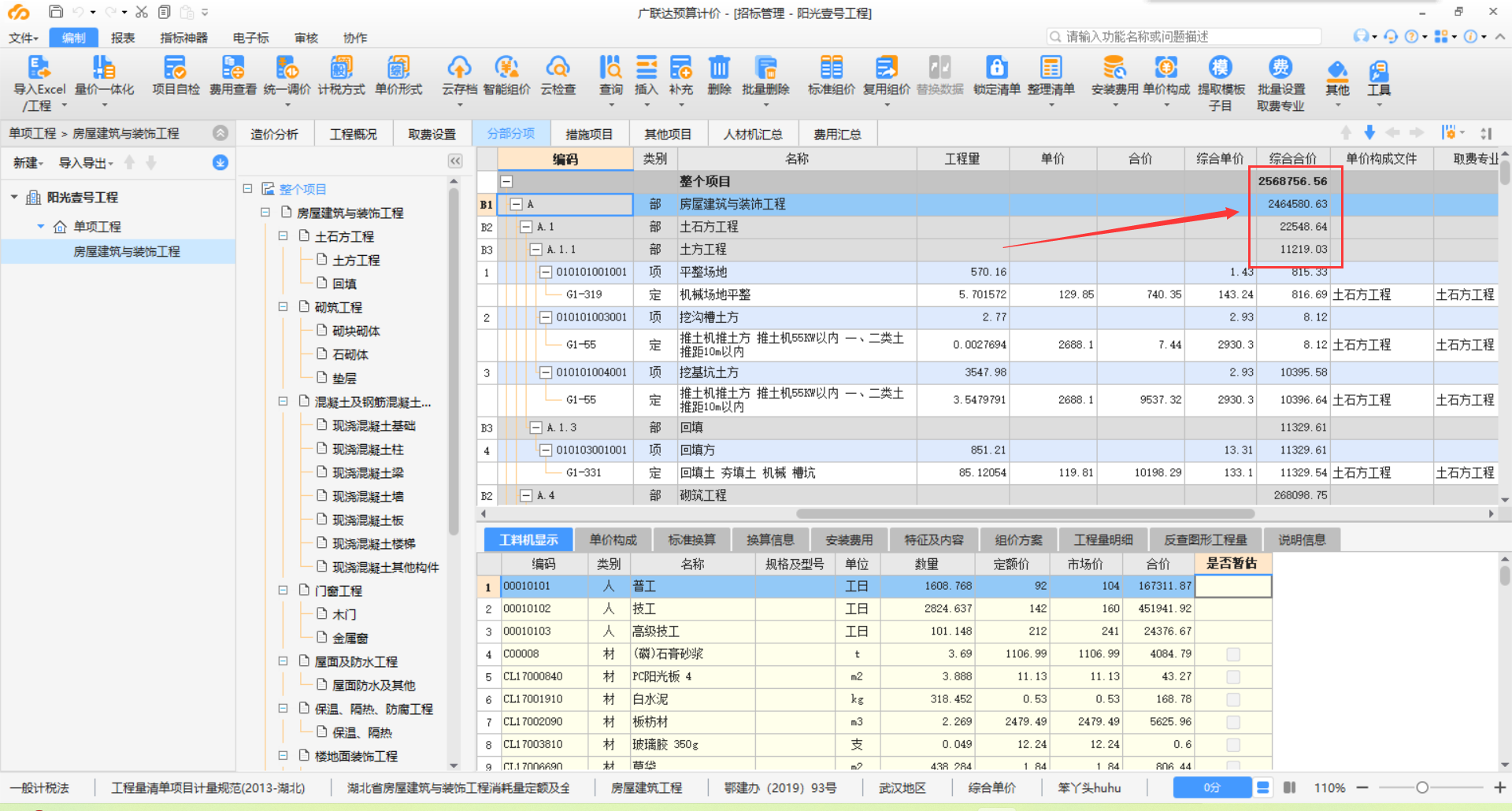This screenshot has height=811, width=1512.
Task: Toggle 是否暂估 checkbox for 板枋材
Action: pyautogui.click(x=1233, y=722)
